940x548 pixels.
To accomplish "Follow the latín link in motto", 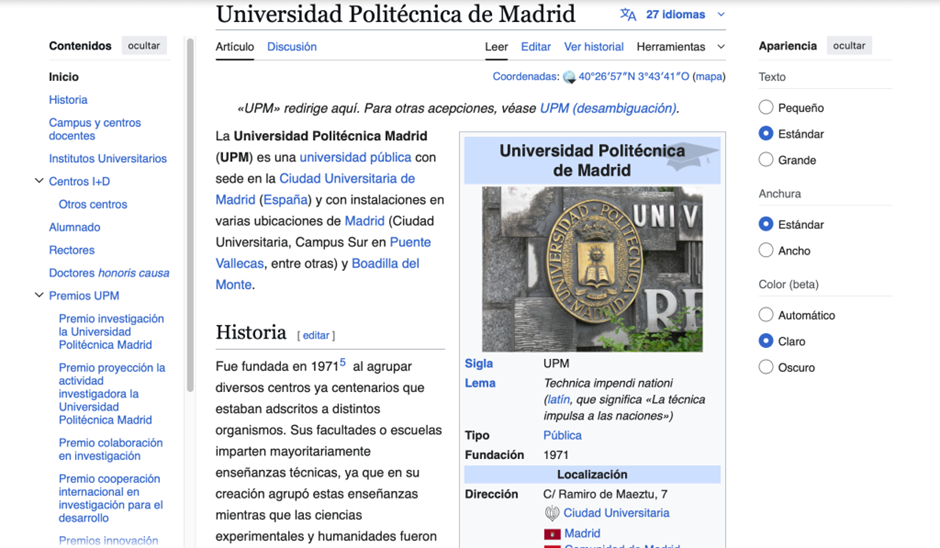I will pos(558,399).
